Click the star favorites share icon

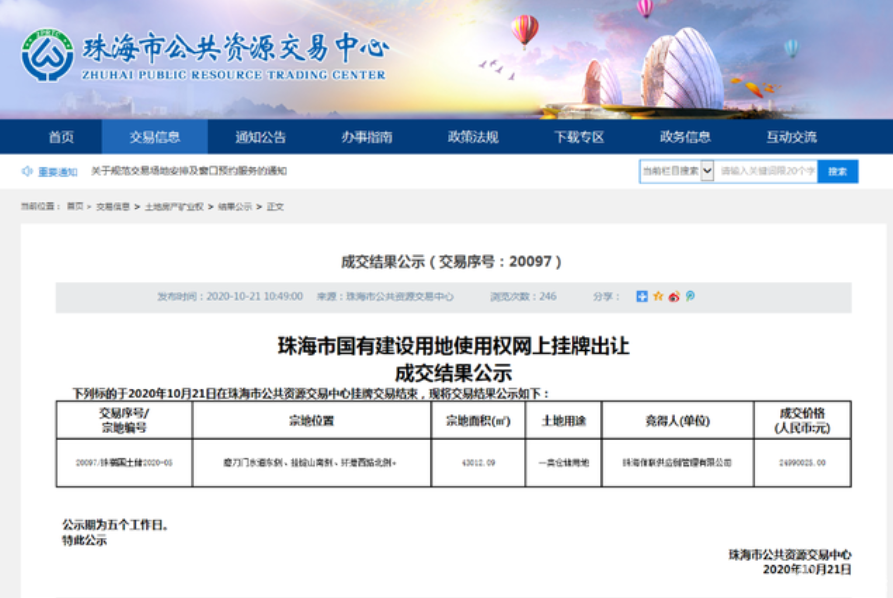click(x=658, y=296)
